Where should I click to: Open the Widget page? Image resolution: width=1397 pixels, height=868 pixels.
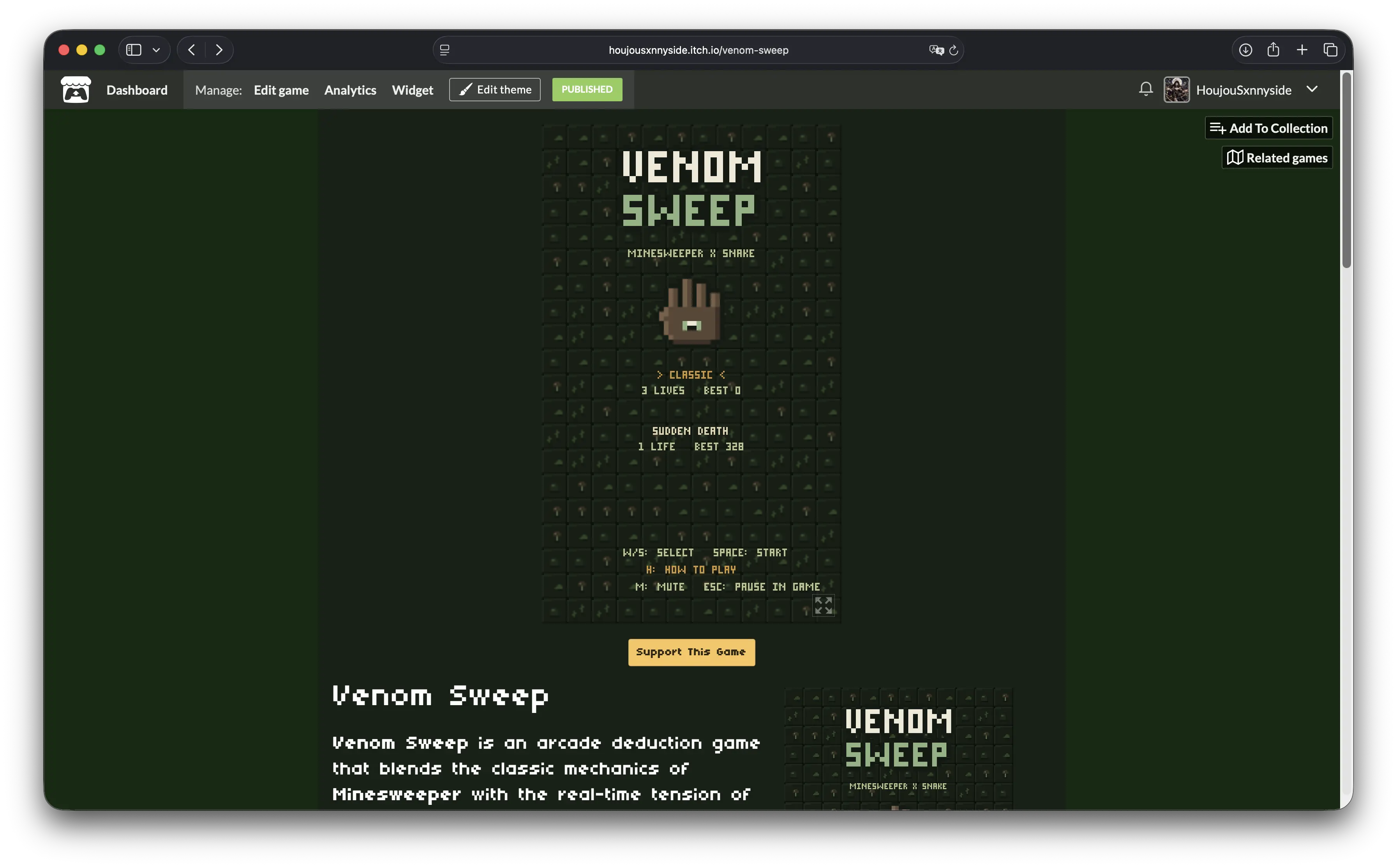[413, 90]
